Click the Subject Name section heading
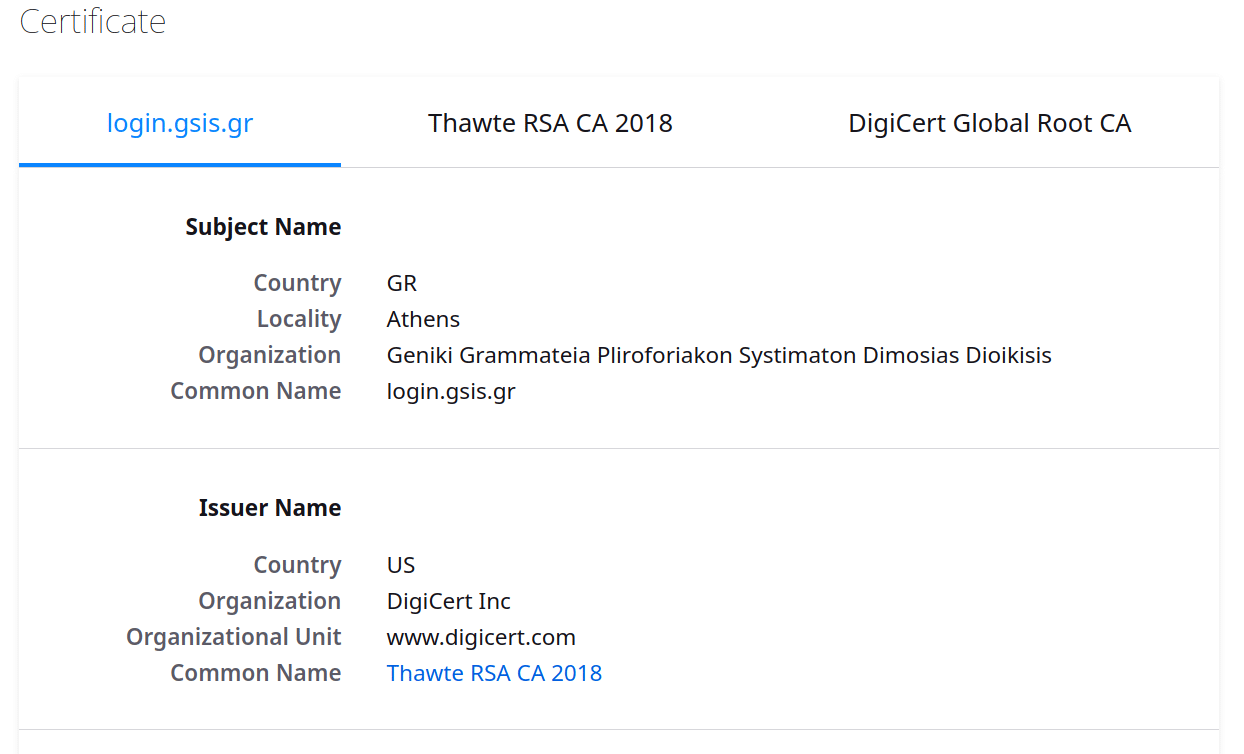This screenshot has height=754, width=1244. point(263,227)
